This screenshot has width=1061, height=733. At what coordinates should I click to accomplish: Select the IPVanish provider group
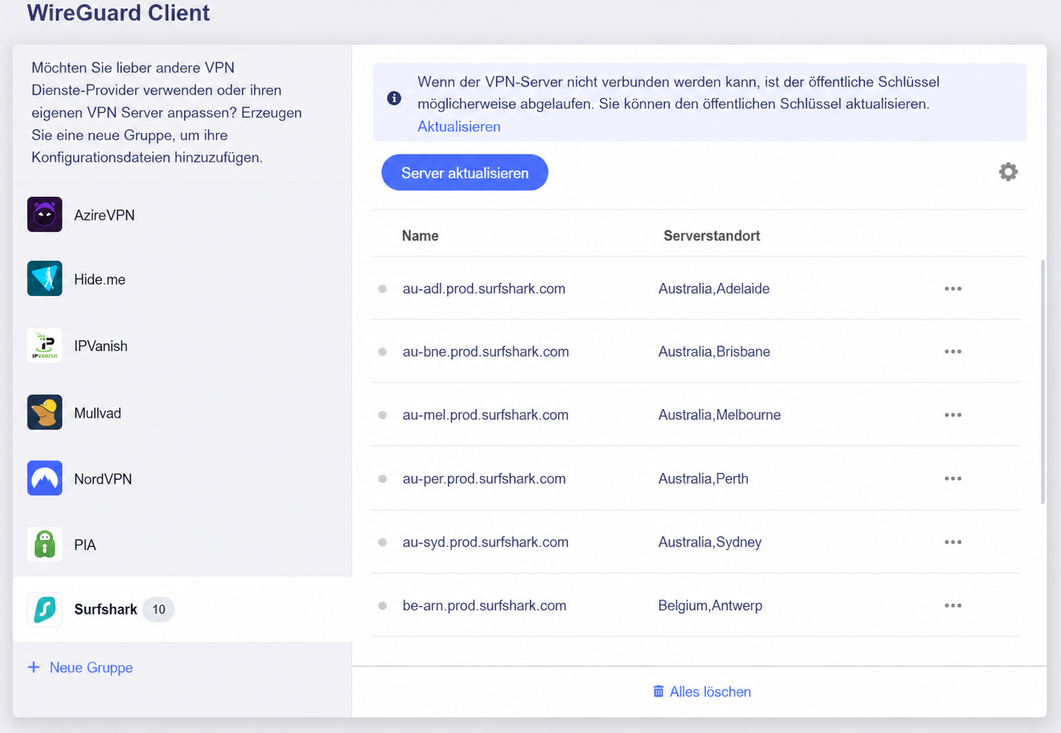coord(182,345)
